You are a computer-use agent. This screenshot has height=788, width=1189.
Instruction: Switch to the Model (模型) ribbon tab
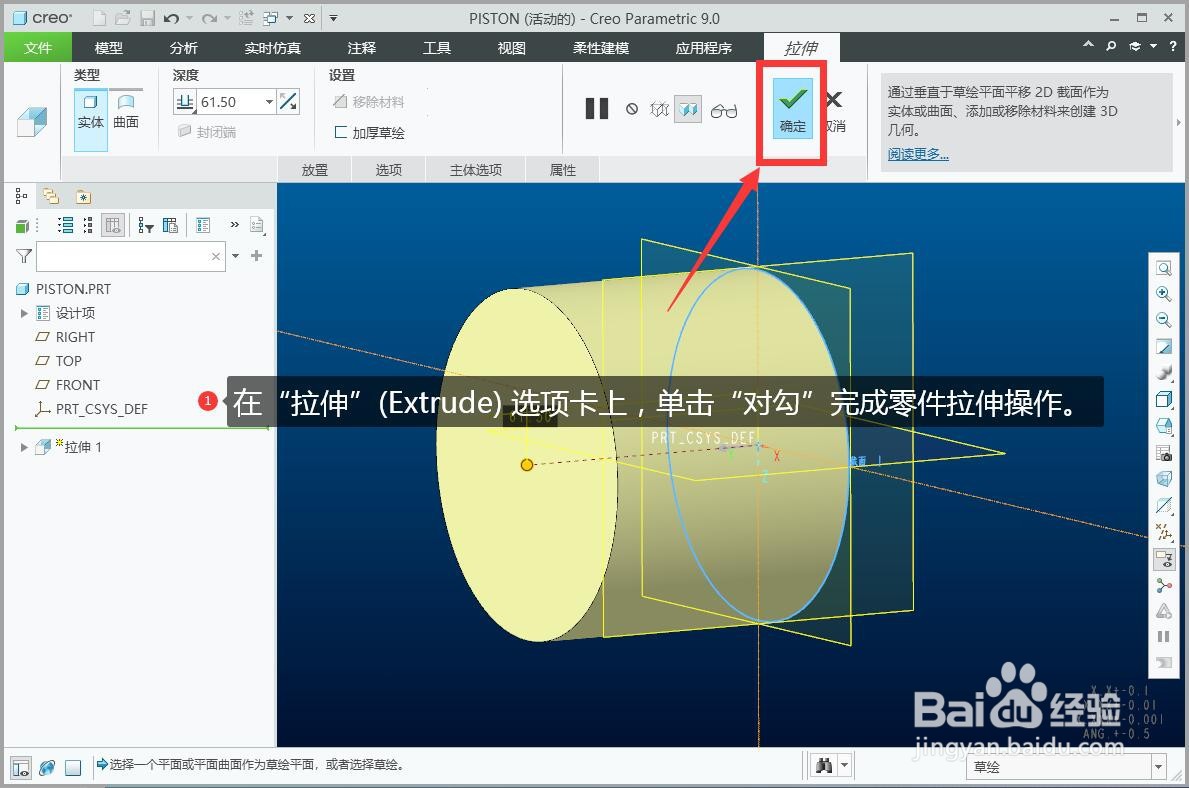(108, 48)
